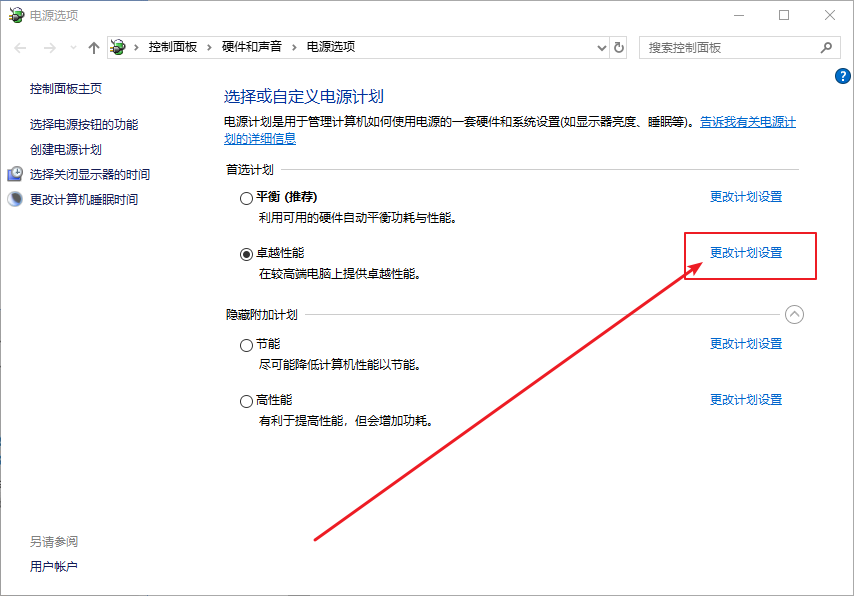The height and width of the screenshot is (596, 854).
Task: Open help via blue question mark icon
Action: click(842, 77)
